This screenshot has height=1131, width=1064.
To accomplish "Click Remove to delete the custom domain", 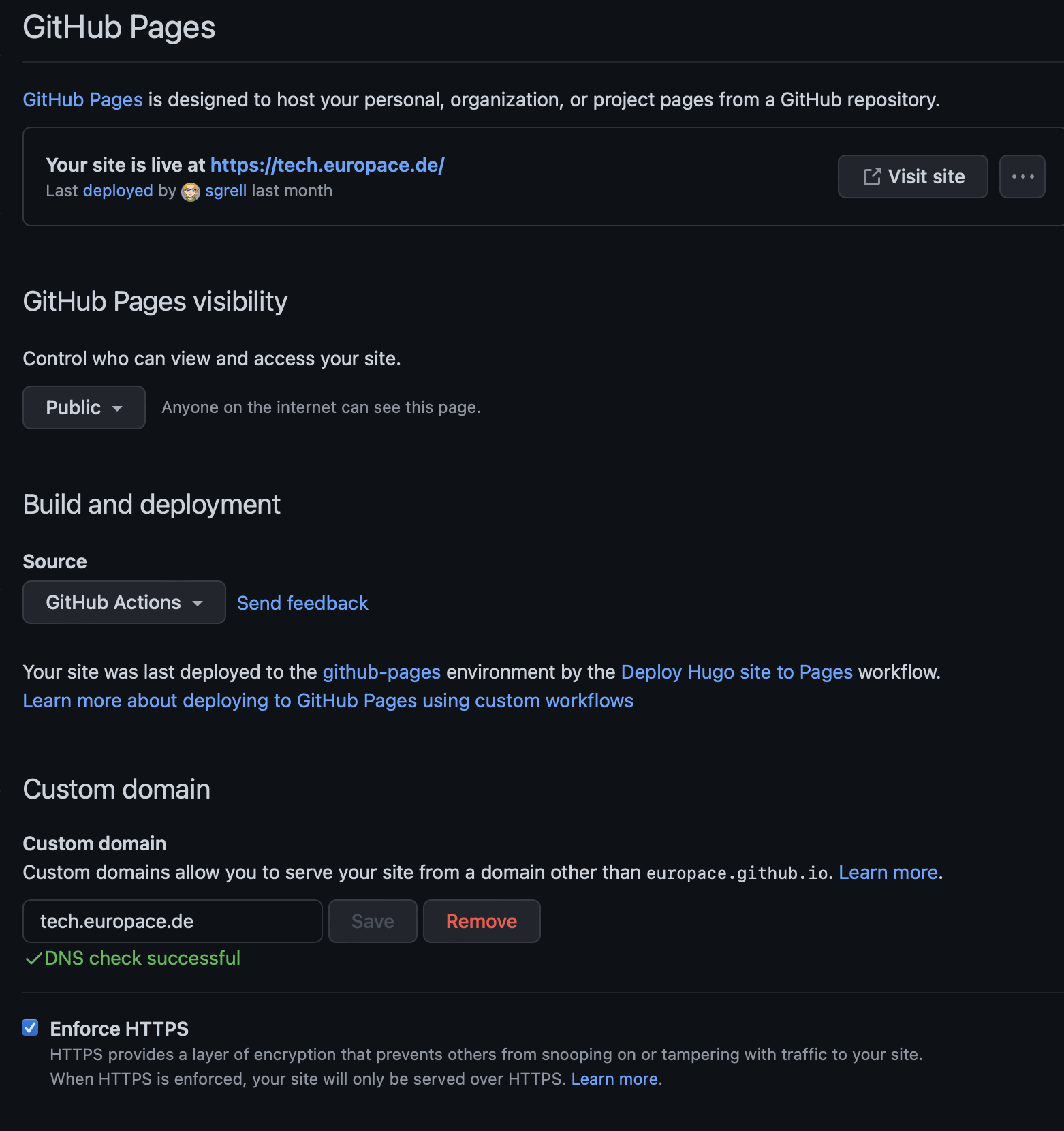I will (x=481, y=921).
